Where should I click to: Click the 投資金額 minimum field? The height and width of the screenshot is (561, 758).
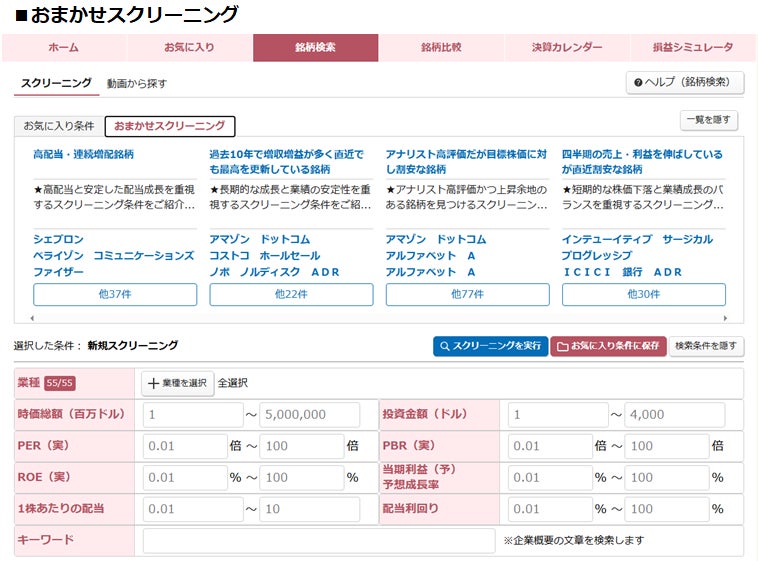click(x=558, y=415)
